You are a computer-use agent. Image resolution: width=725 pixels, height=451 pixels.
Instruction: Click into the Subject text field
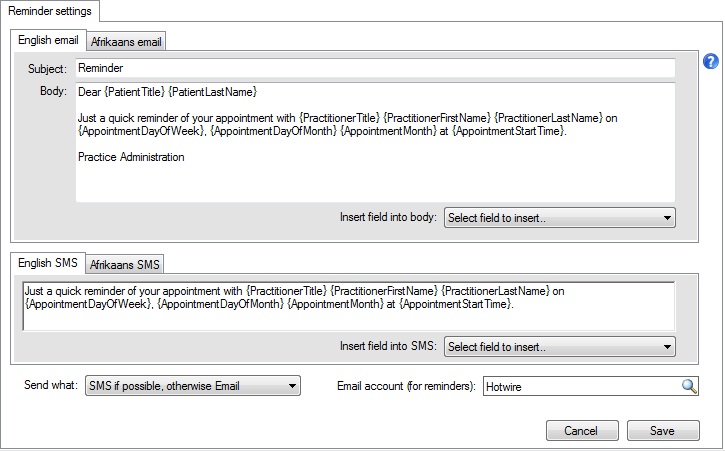pos(374,69)
